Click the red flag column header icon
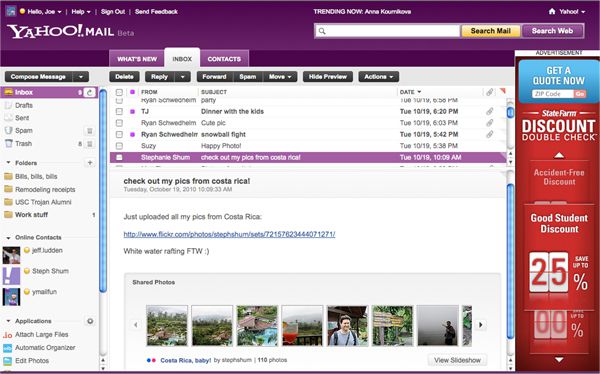 [x=503, y=91]
